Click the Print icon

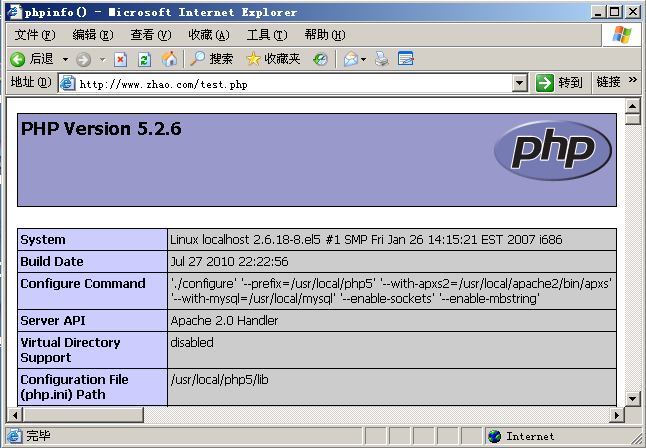click(382, 59)
